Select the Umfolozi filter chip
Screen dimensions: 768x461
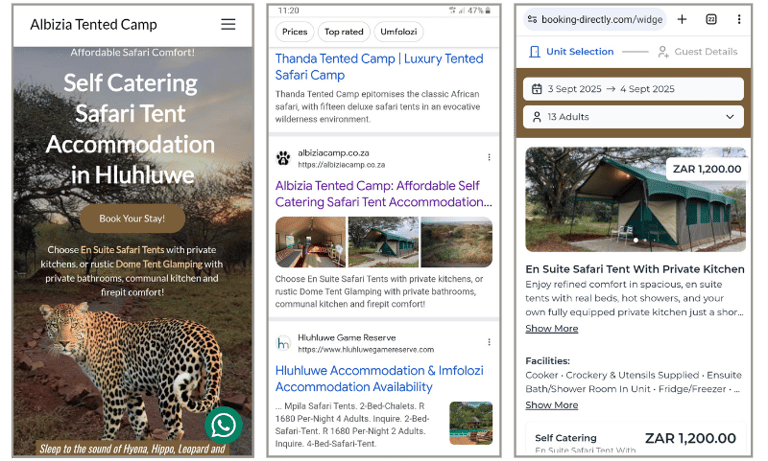click(399, 31)
